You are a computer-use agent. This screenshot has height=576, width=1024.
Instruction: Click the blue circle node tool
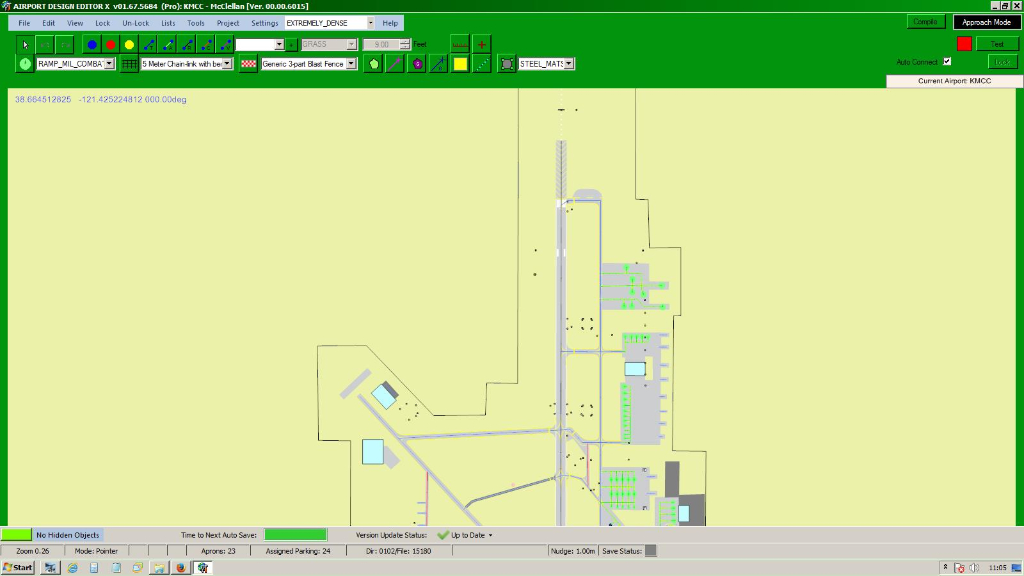coord(92,44)
